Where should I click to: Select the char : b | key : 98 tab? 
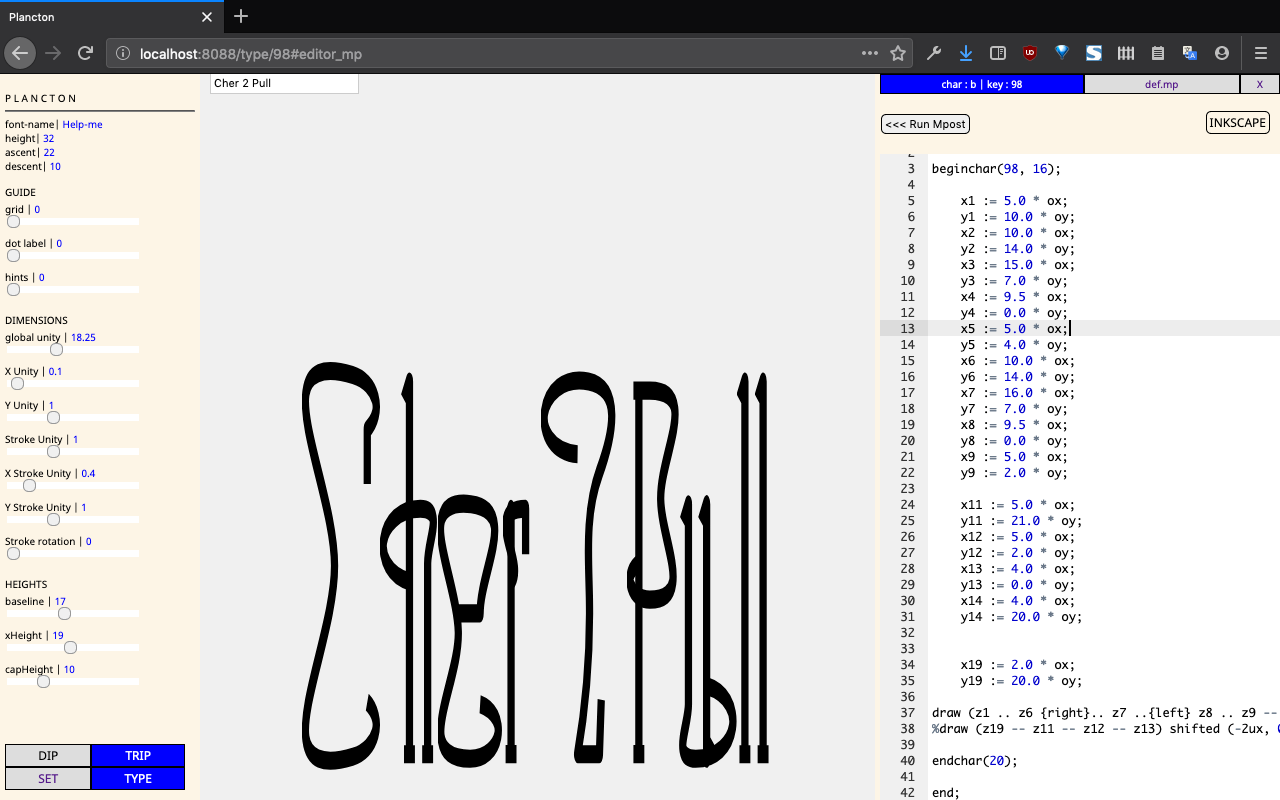pos(981,85)
